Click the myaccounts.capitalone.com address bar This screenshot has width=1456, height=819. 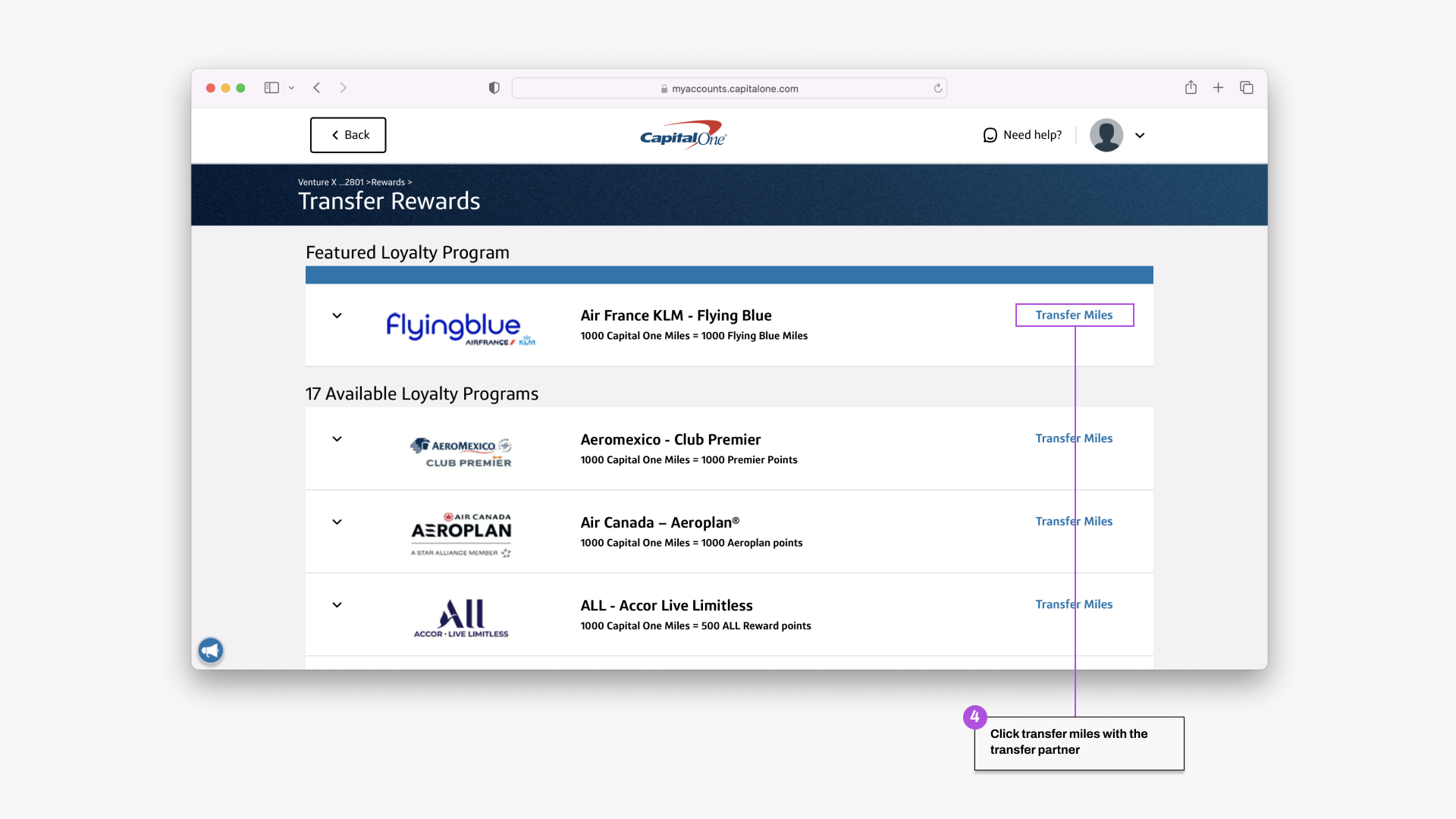[729, 89]
